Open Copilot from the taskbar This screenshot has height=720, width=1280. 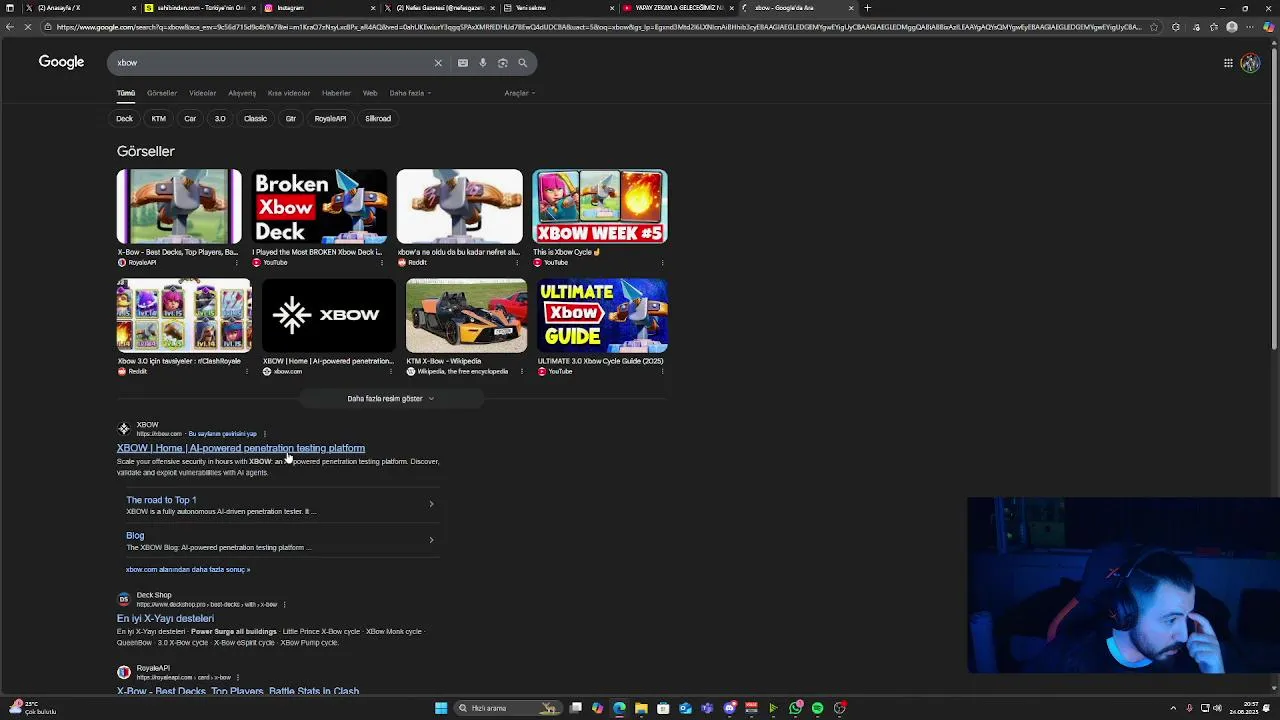point(597,708)
